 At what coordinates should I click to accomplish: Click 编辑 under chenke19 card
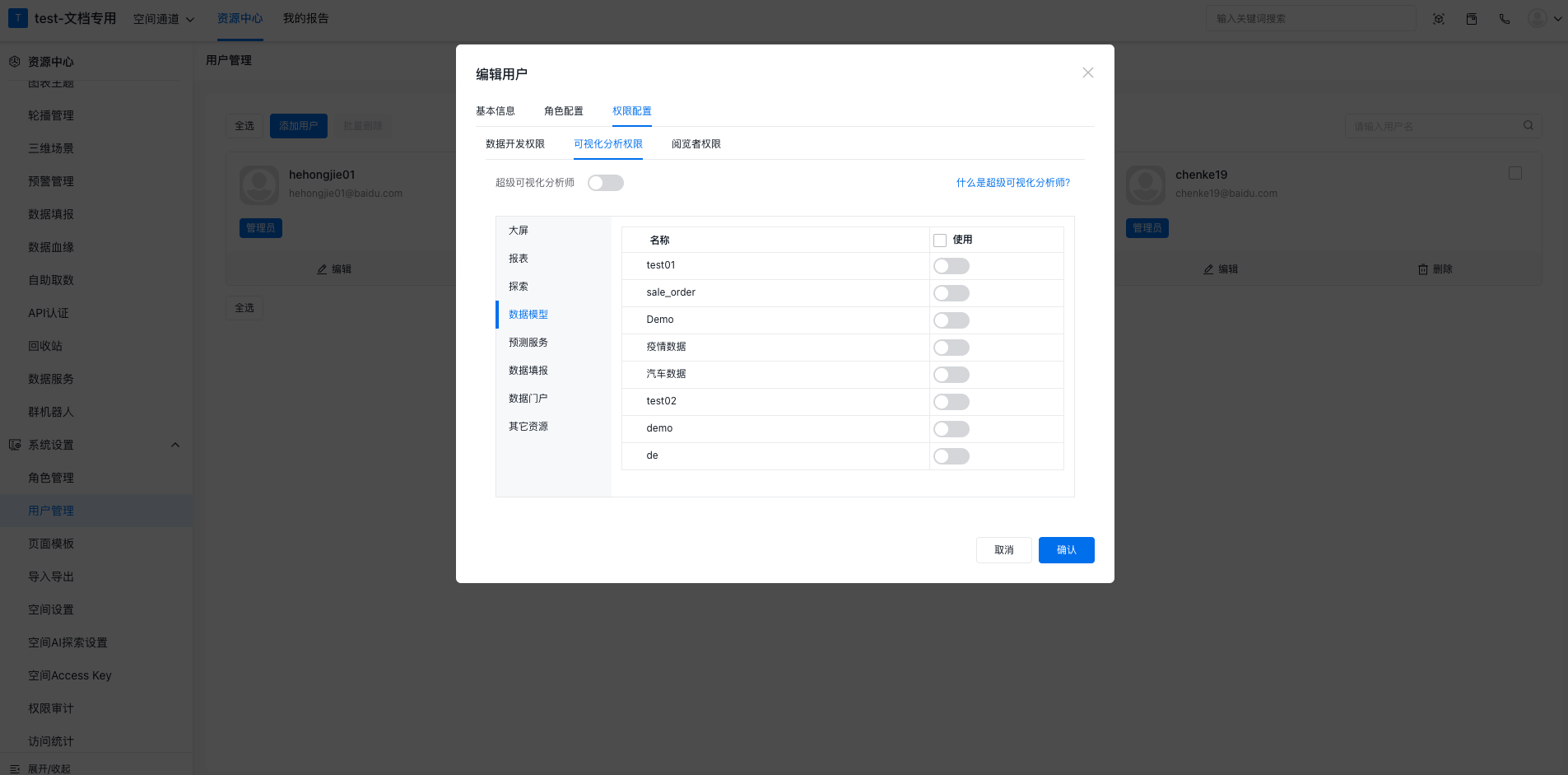(1221, 269)
